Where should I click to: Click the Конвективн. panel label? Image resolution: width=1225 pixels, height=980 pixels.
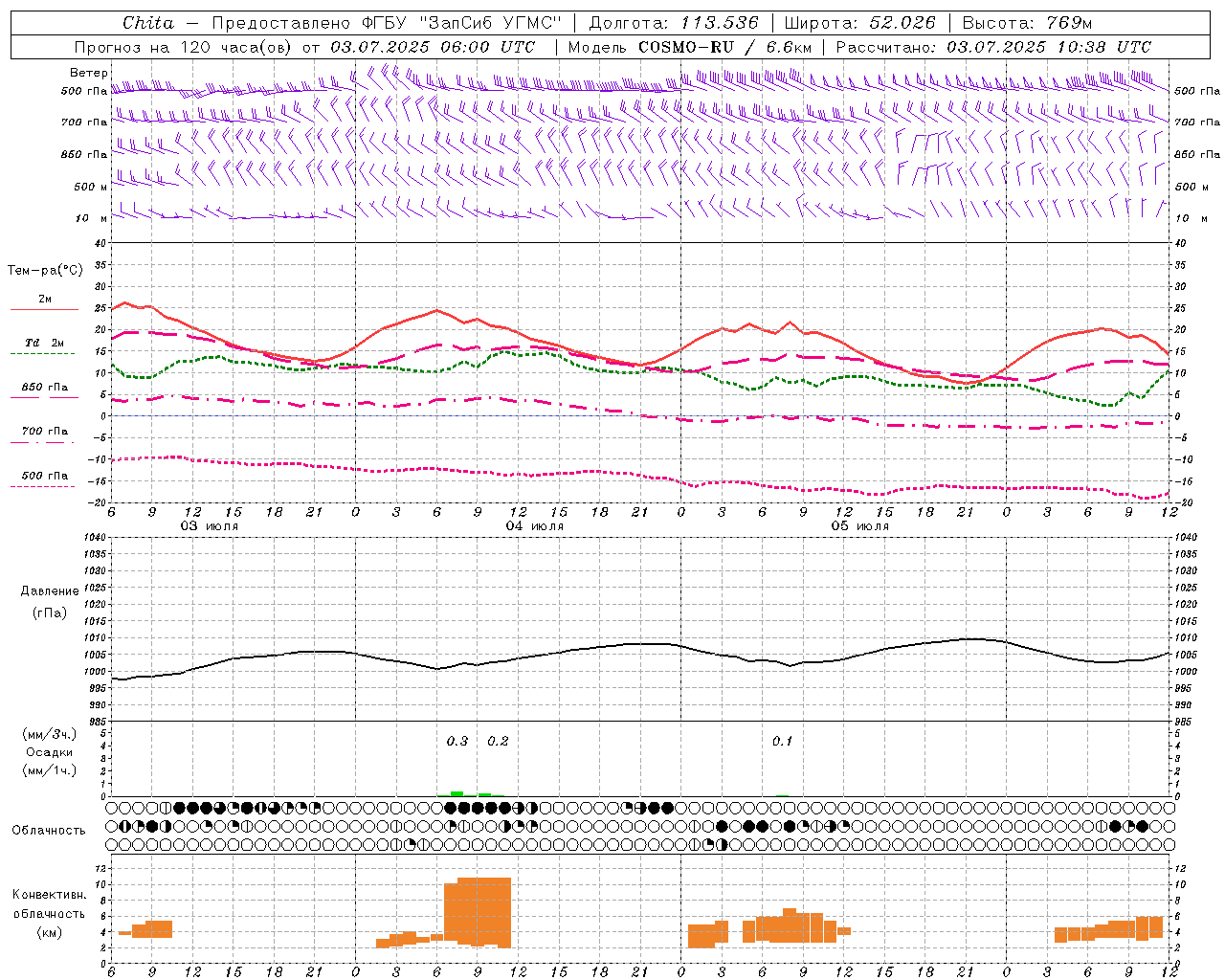pyautogui.click(x=50, y=895)
